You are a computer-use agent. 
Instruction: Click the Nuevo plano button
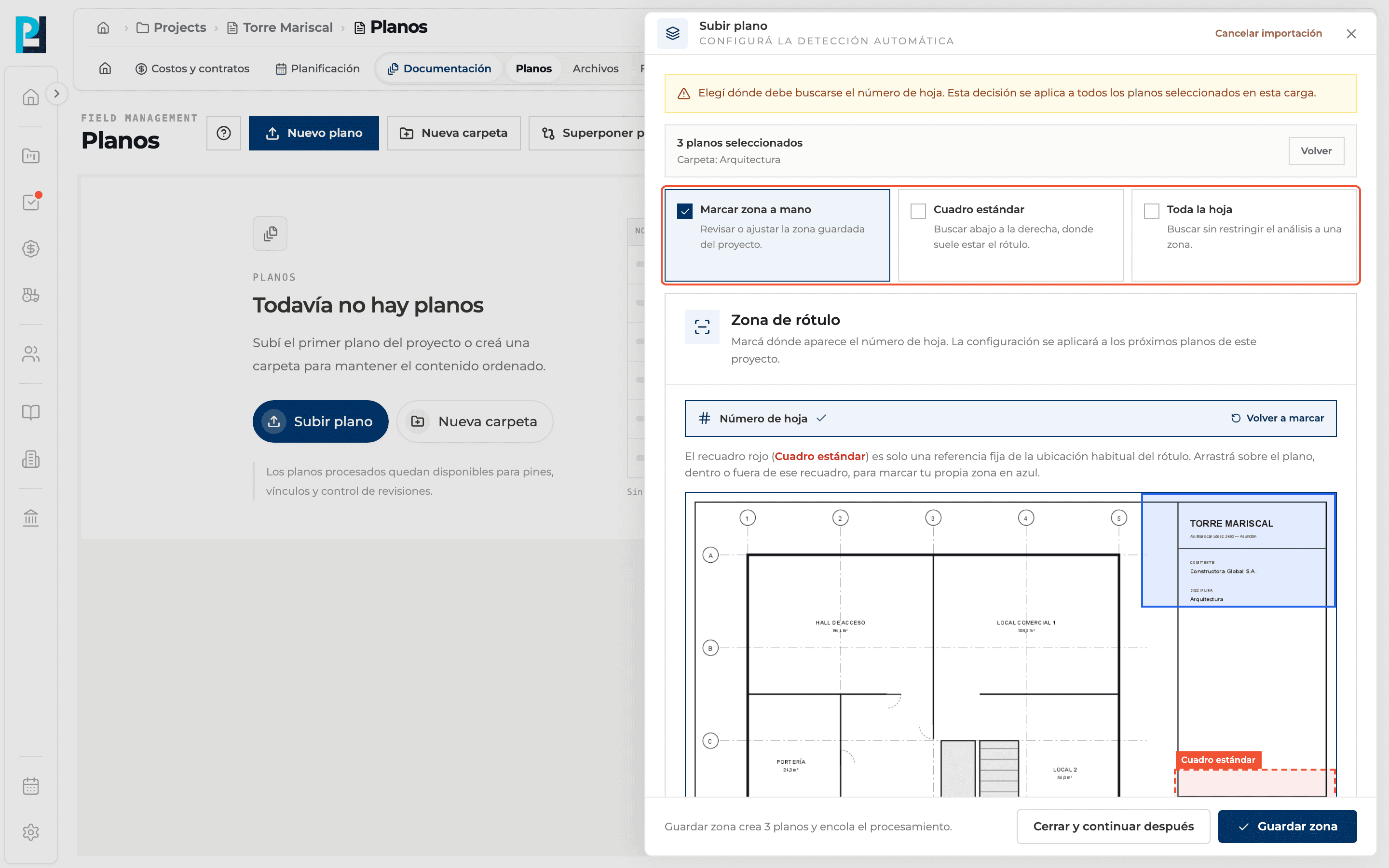pos(313,133)
